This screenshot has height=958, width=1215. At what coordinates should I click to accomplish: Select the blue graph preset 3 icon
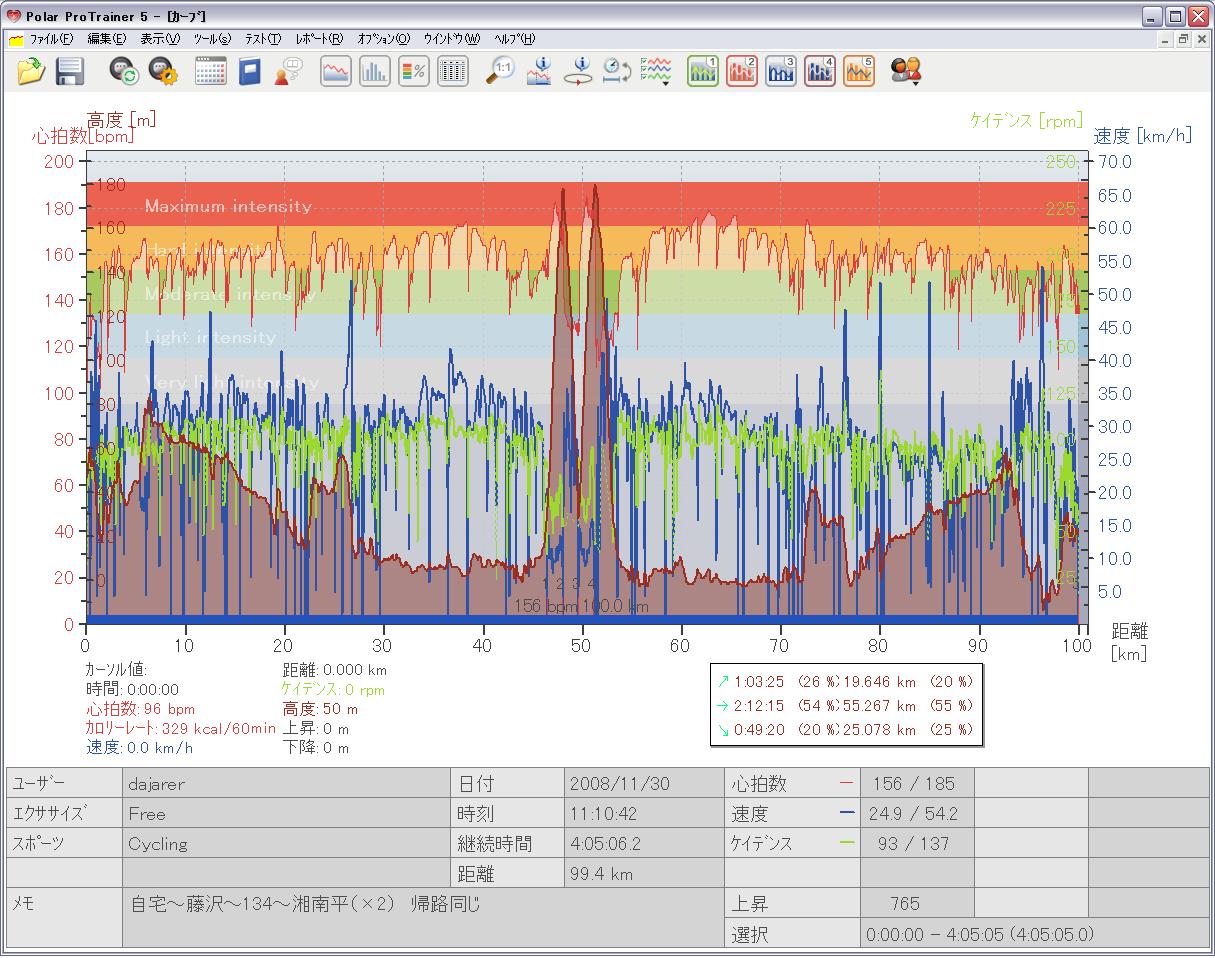click(x=781, y=71)
